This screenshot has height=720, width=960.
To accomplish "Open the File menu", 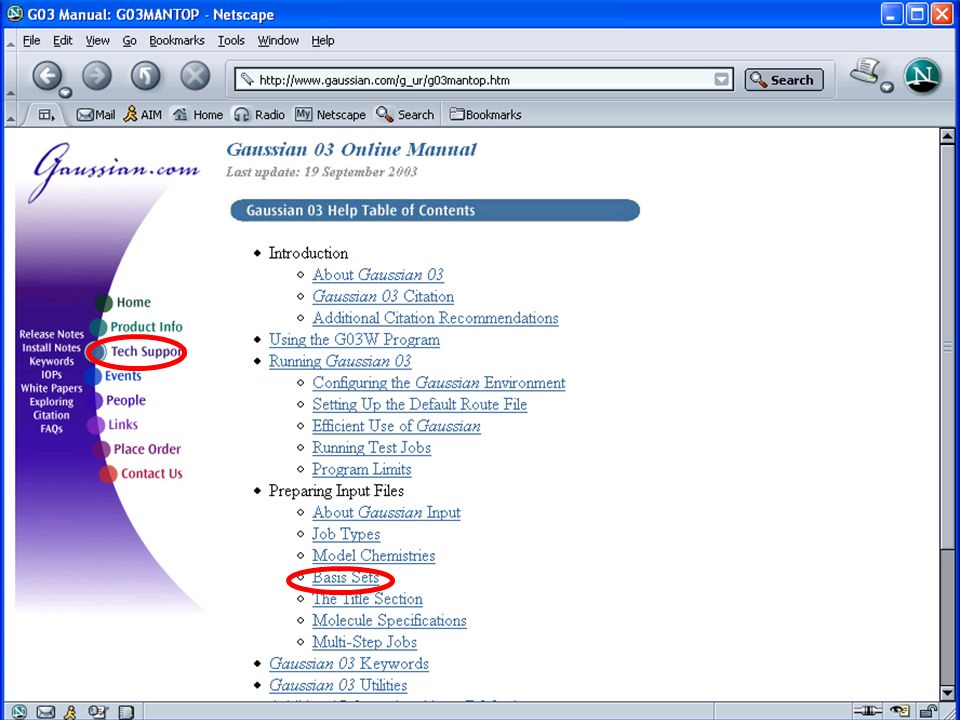I will click(31, 40).
